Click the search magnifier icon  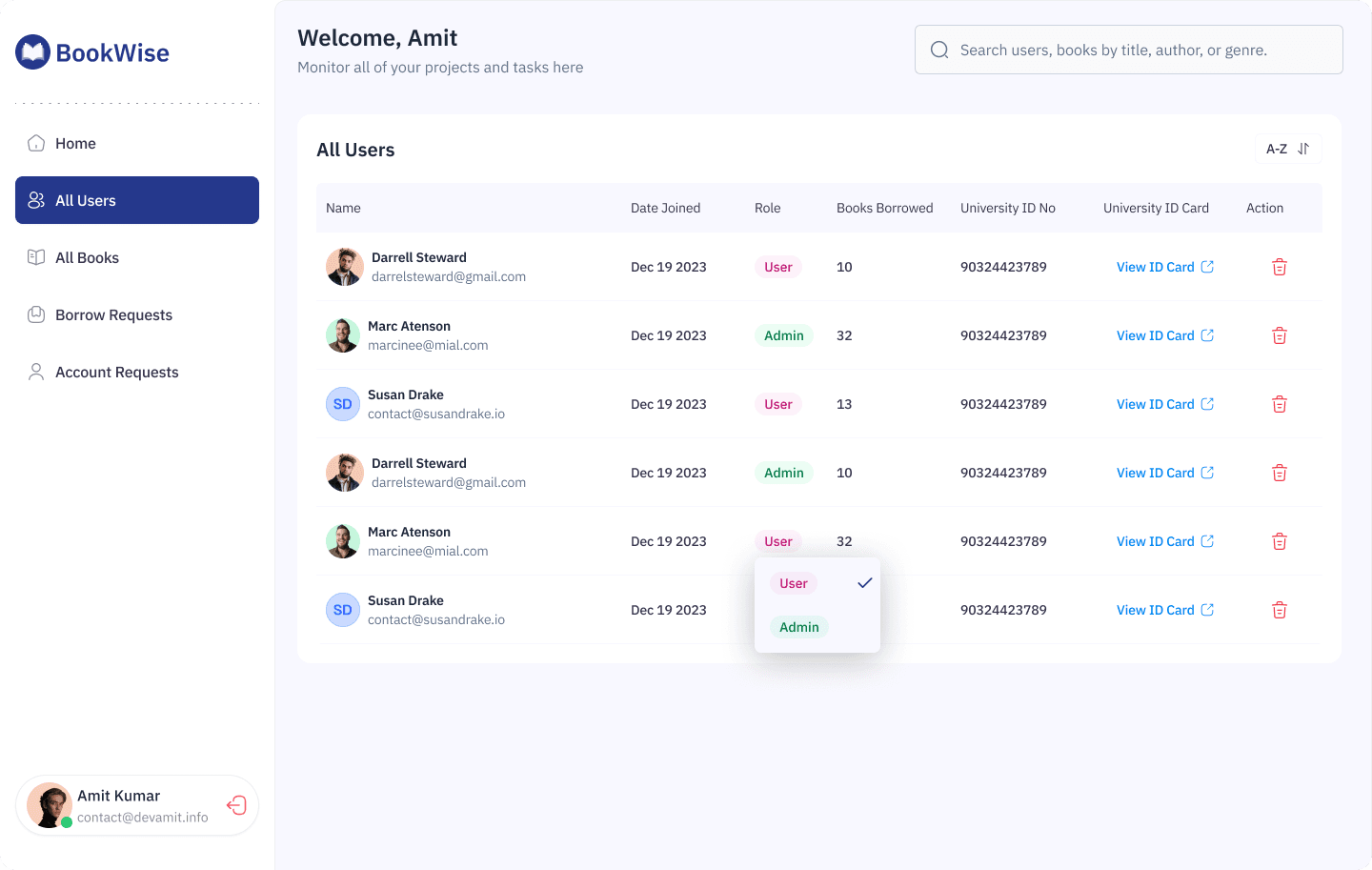click(939, 50)
